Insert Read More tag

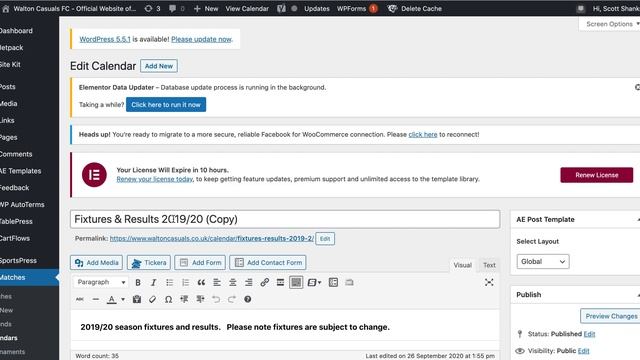tap(280, 282)
